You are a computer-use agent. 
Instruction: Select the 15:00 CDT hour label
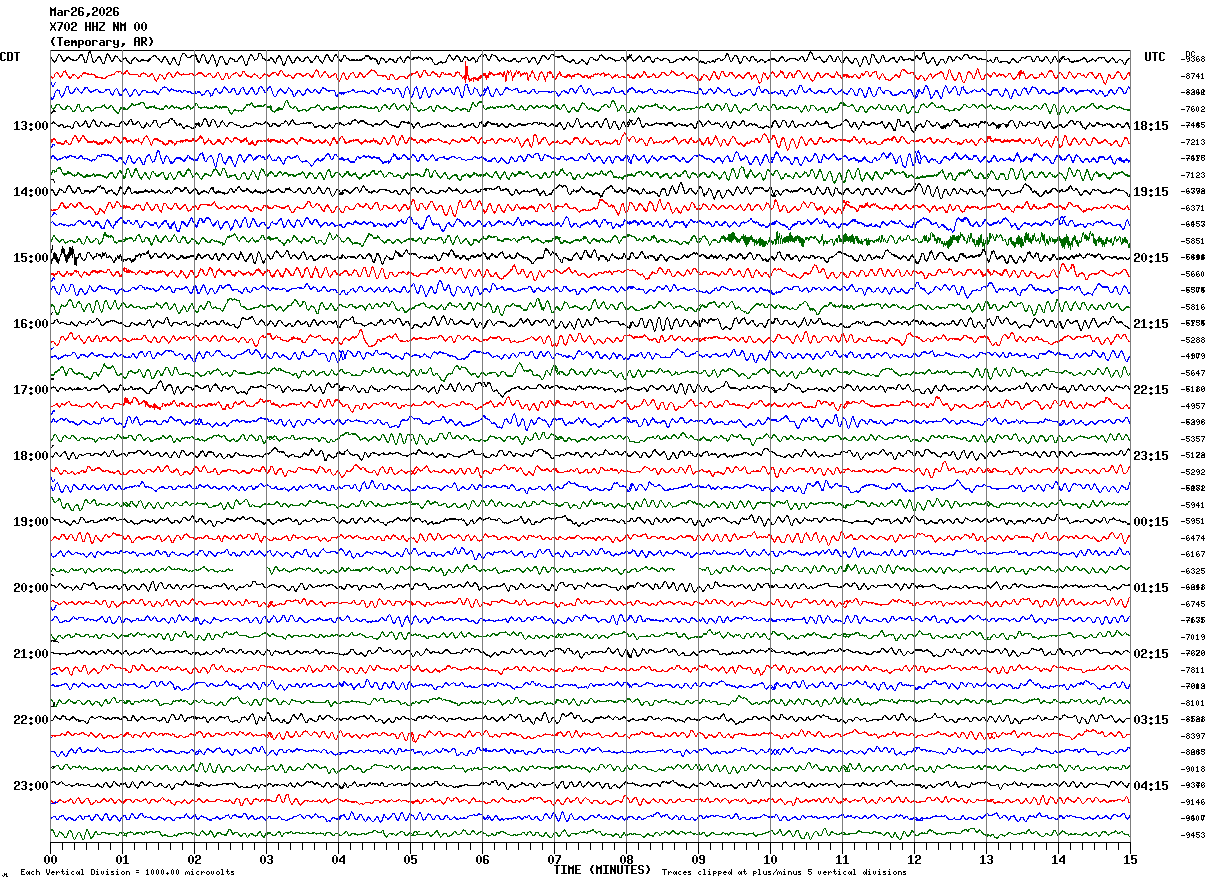click(30, 258)
